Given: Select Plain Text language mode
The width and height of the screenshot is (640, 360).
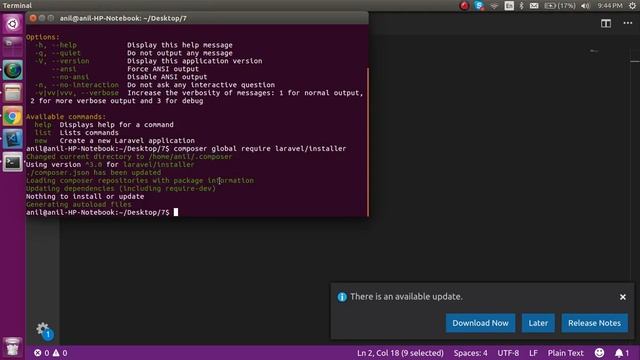Looking at the screenshot, I should pyautogui.click(x=566, y=353).
